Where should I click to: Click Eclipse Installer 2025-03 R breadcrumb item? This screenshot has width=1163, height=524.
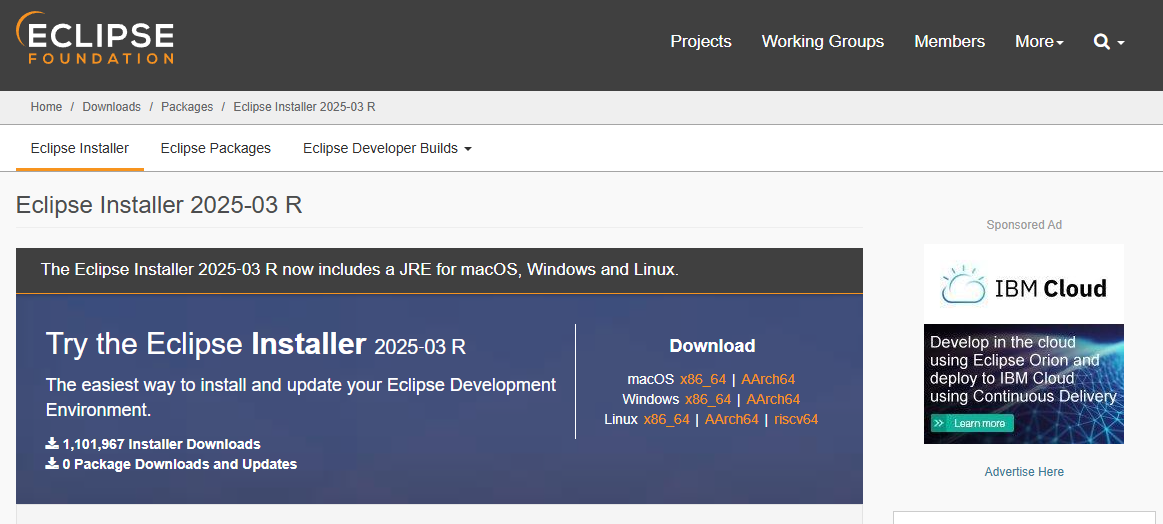click(304, 107)
